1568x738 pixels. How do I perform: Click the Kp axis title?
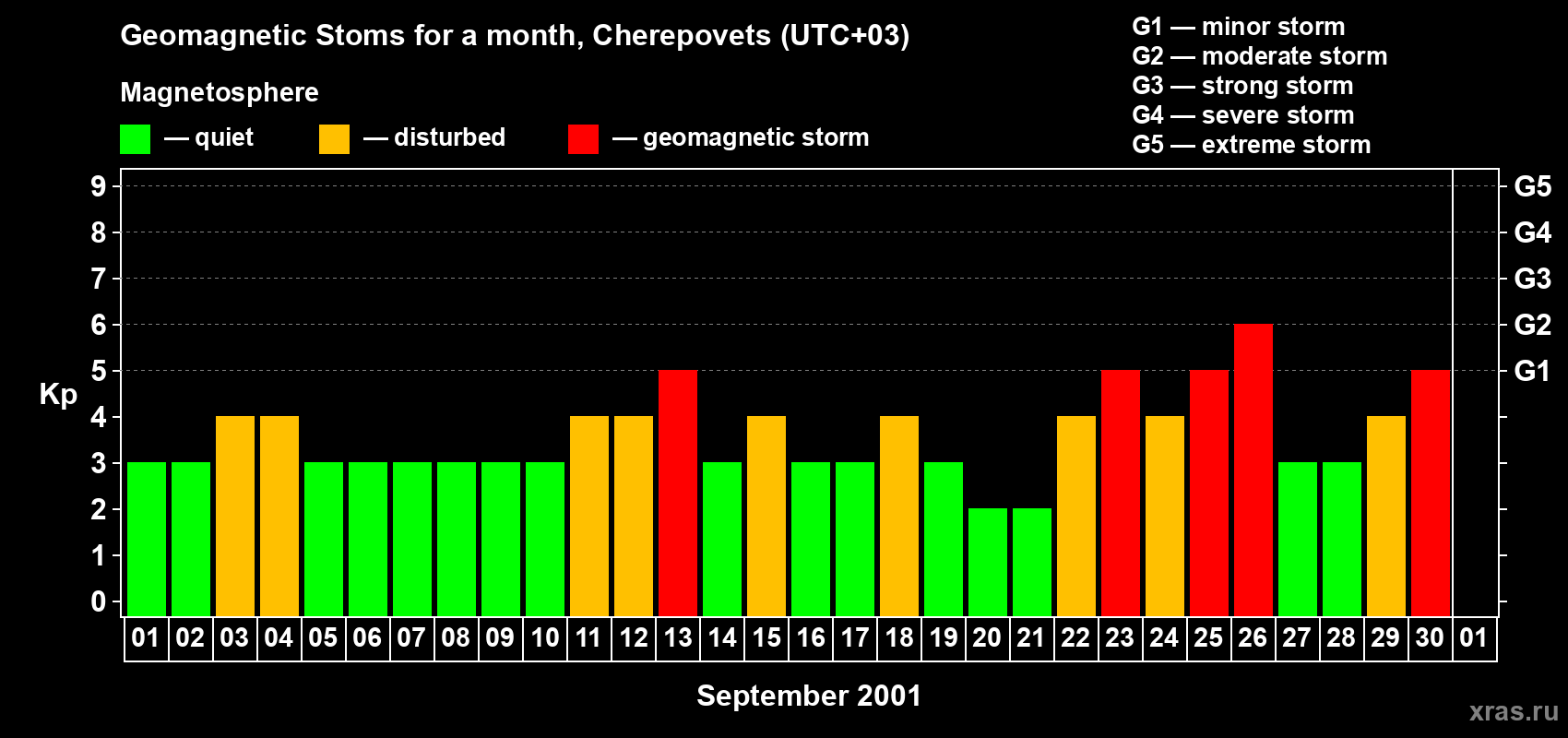tap(58, 394)
